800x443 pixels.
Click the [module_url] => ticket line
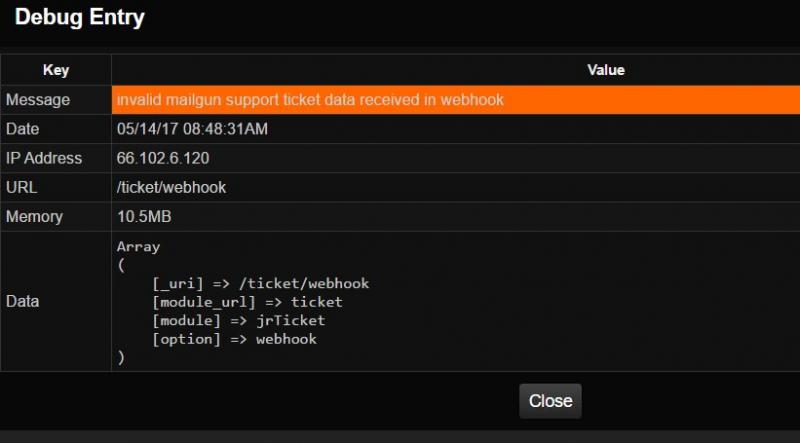(x=247, y=302)
